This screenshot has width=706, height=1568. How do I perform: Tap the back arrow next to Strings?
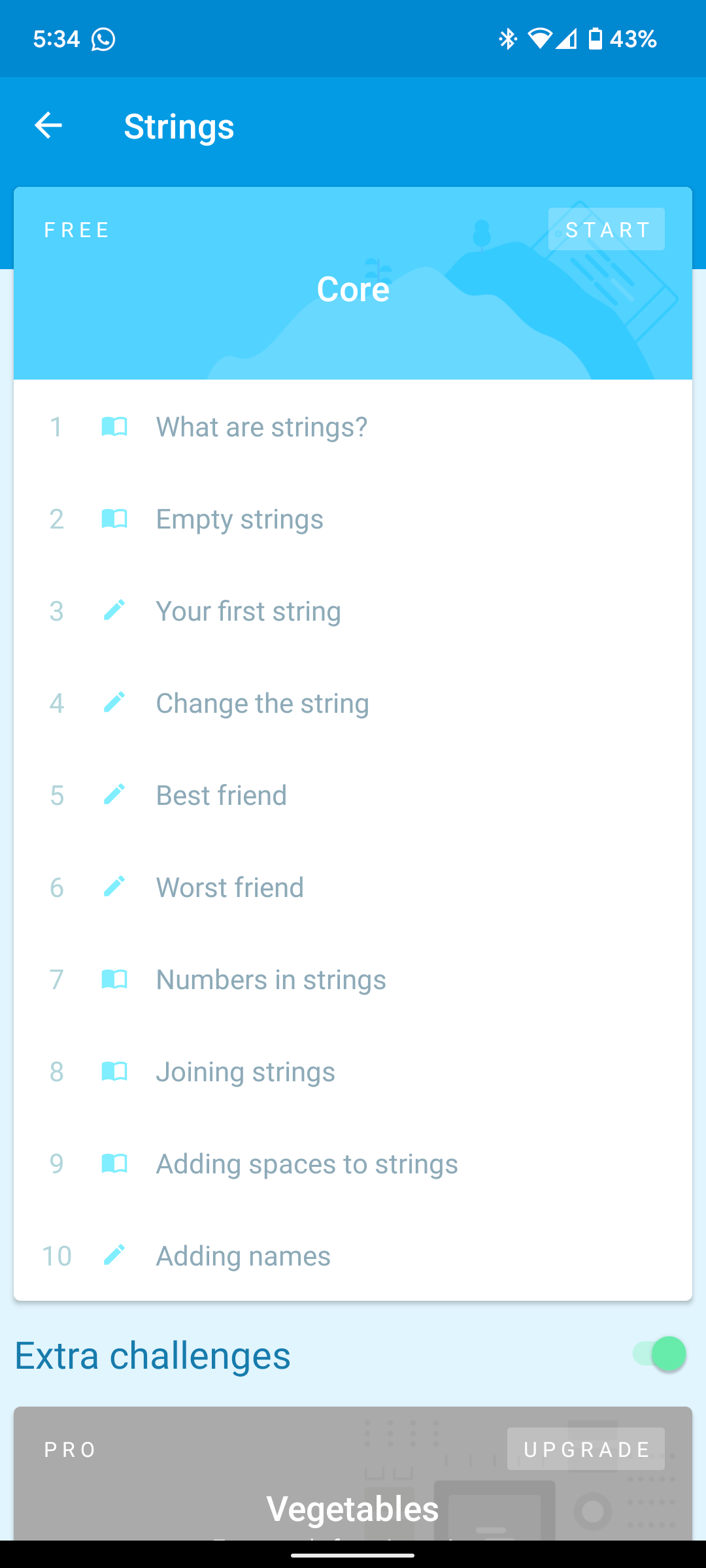click(48, 125)
